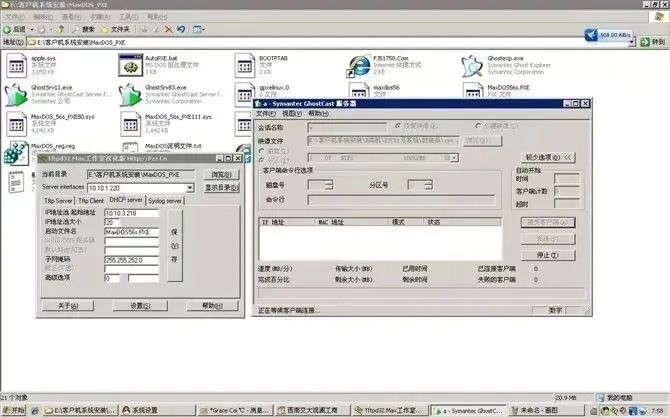Select the AutoPXE.bat file icon
The image size is (670, 418).
click(130, 65)
